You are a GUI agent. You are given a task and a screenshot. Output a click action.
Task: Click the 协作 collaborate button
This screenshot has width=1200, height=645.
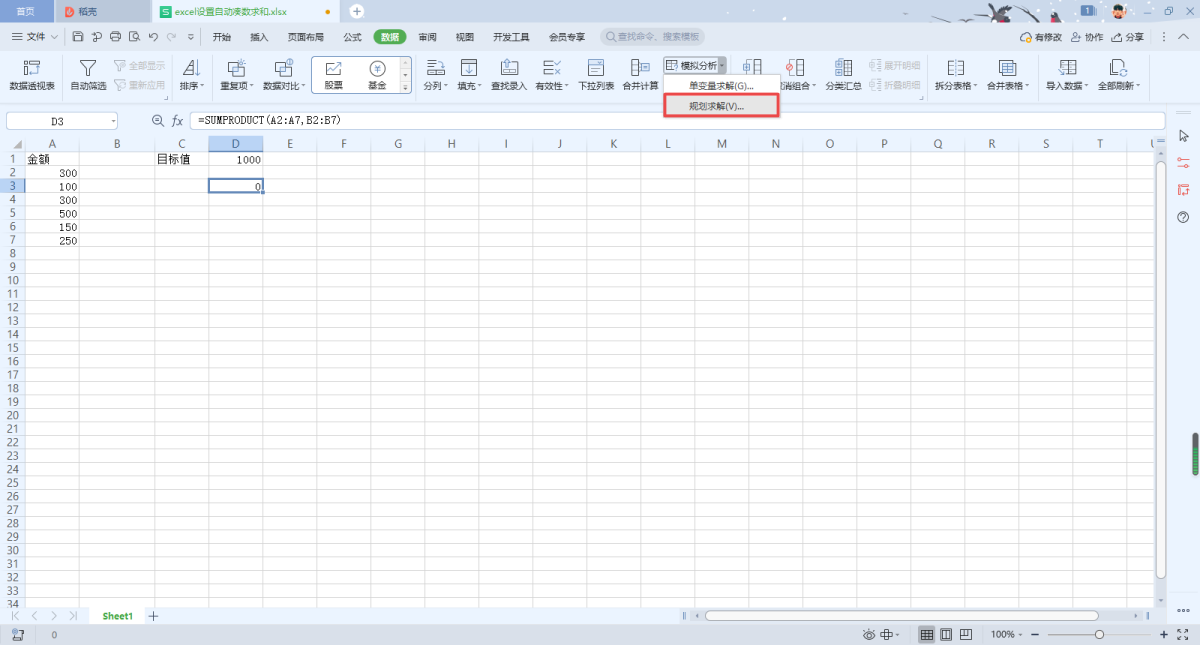click(x=1087, y=37)
